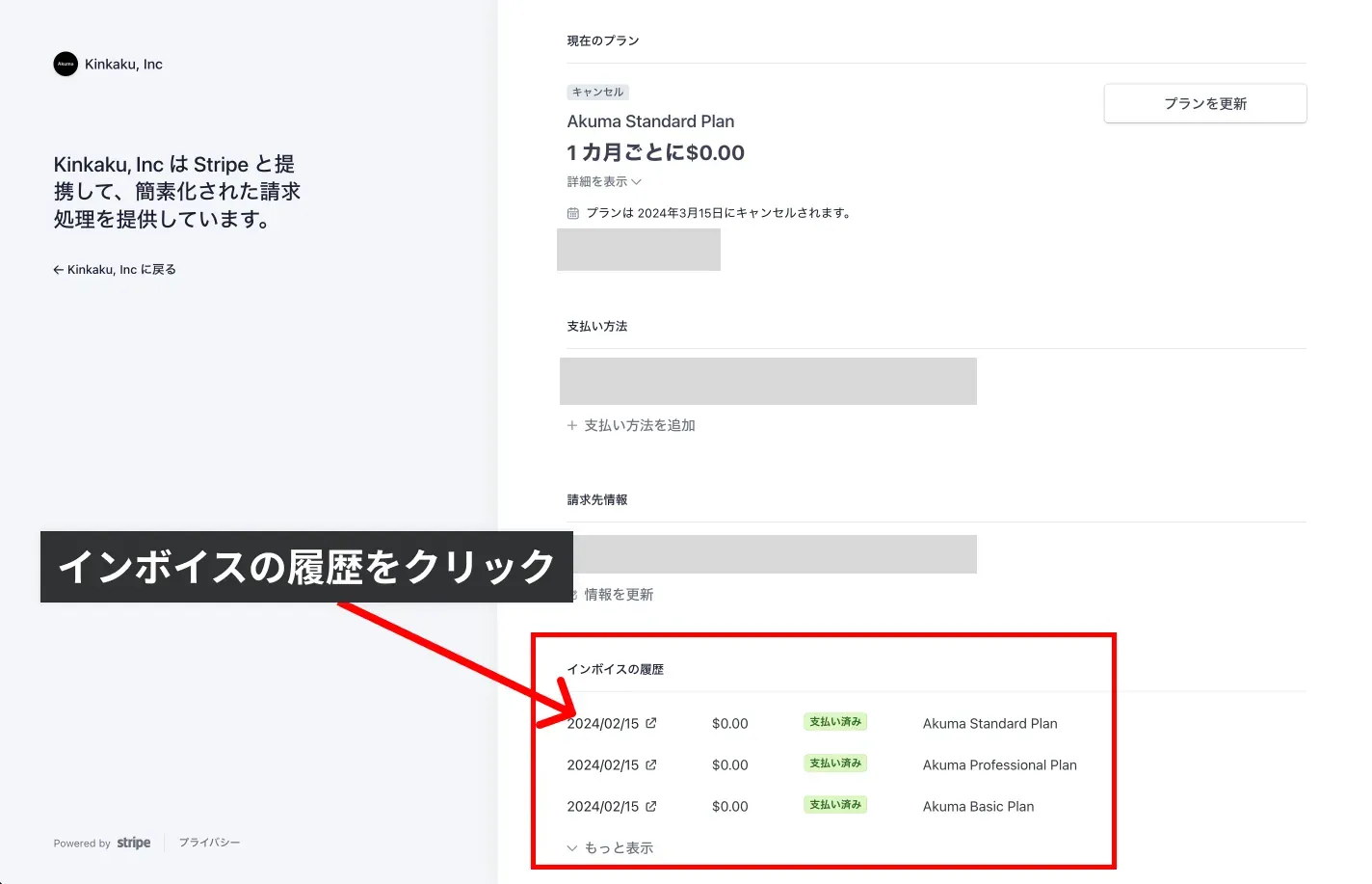1372x884 pixels.
Task: Click the インボイスの履歴 section heading
Action: 615,669
